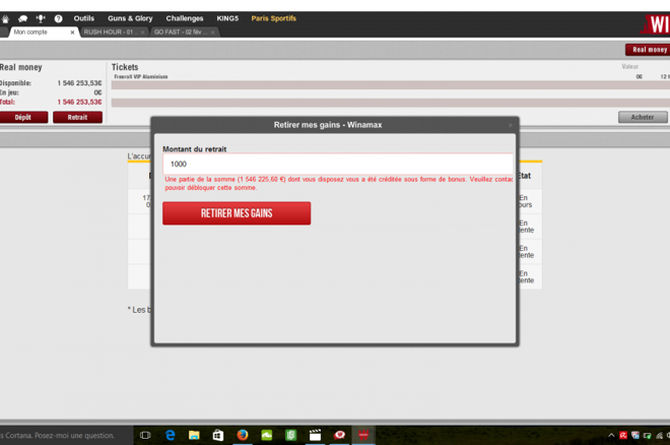Screen dimensions: 670x445
Task: Open the chat bubbles icon
Action: (x=23, y=19)
